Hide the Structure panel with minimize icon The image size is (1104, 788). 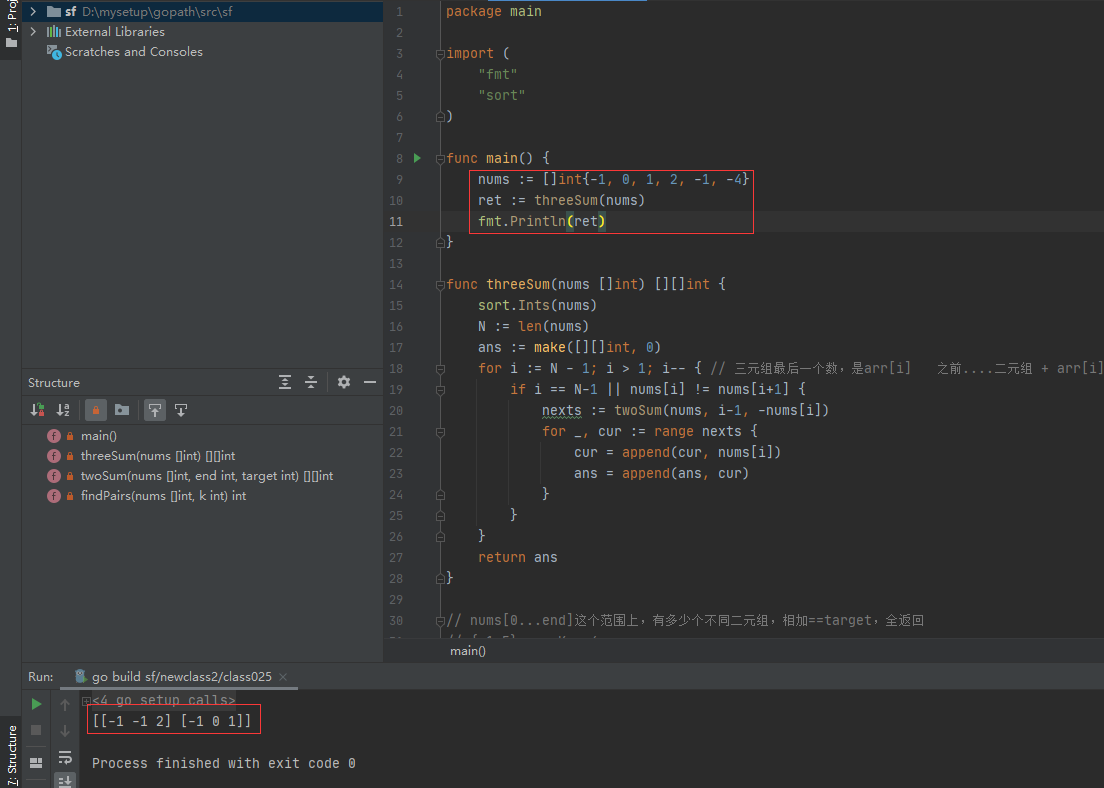coord(370,382)
